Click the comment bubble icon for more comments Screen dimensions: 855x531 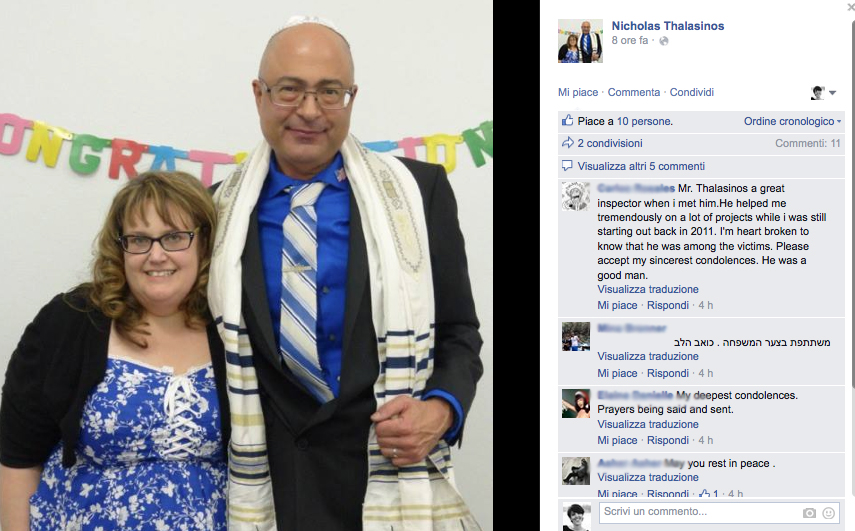tap(567, 165)
